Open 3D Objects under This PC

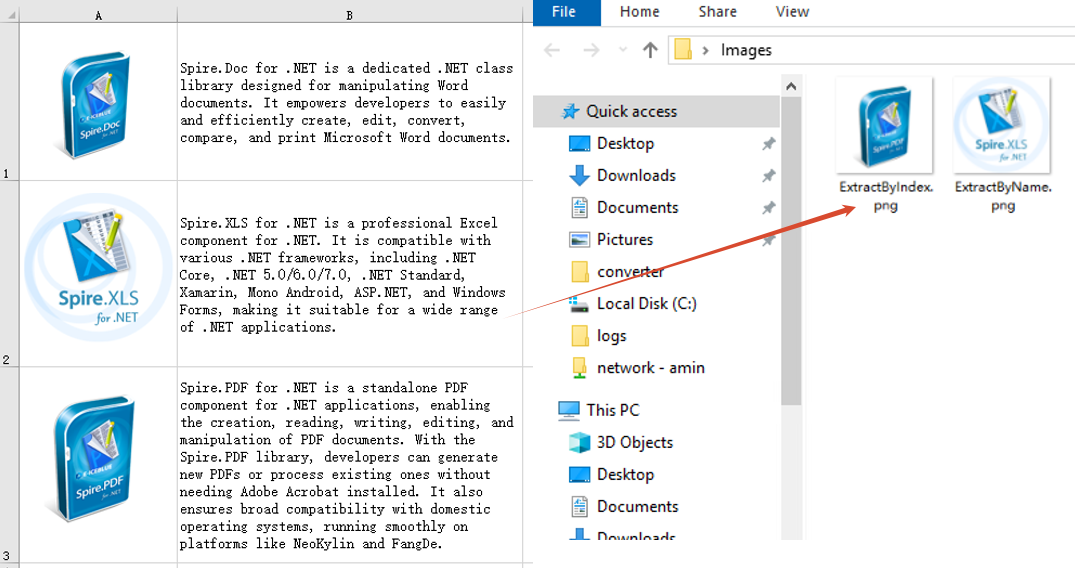(x=635, y=442)
